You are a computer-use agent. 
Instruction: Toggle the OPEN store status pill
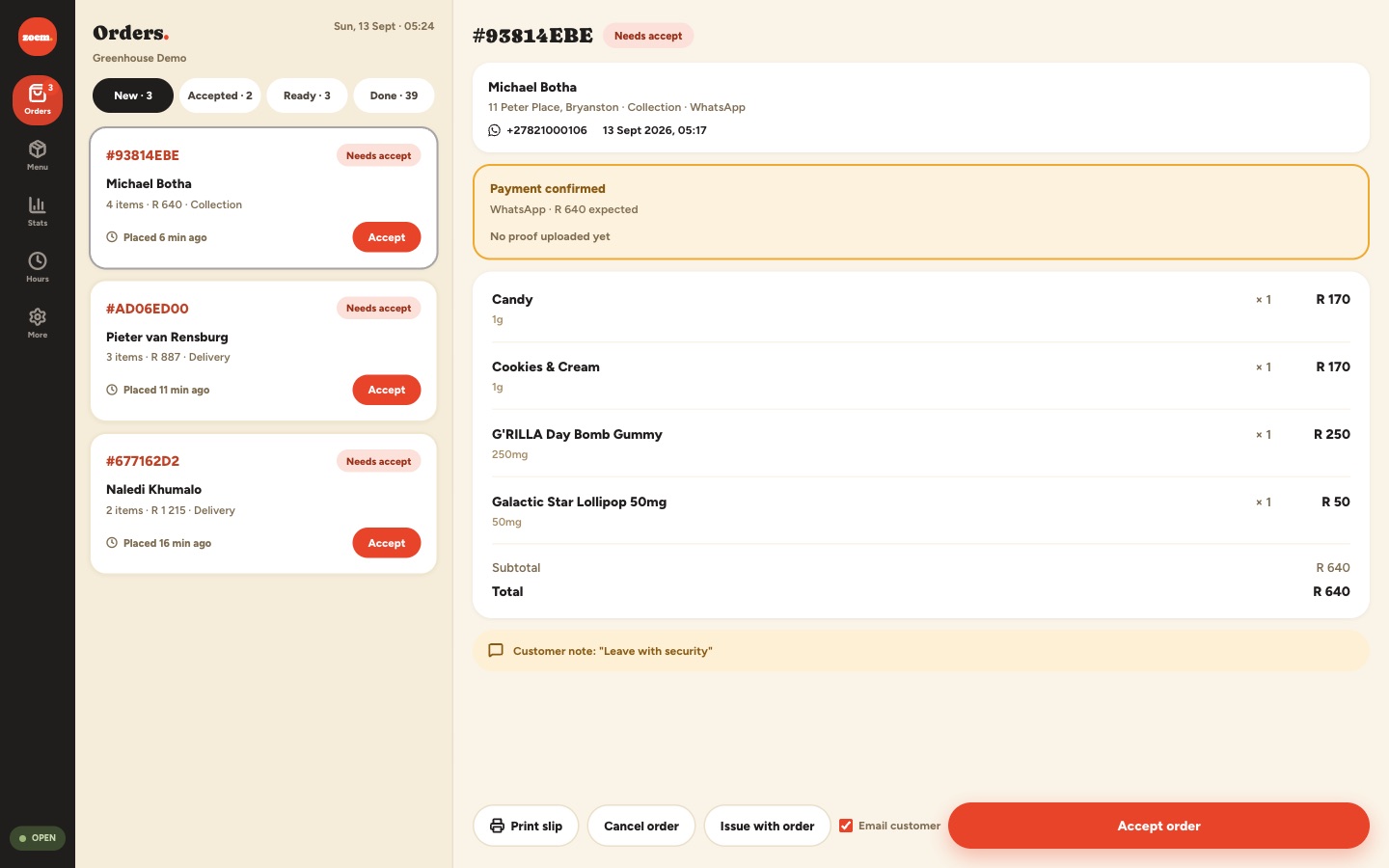[38, 838]
